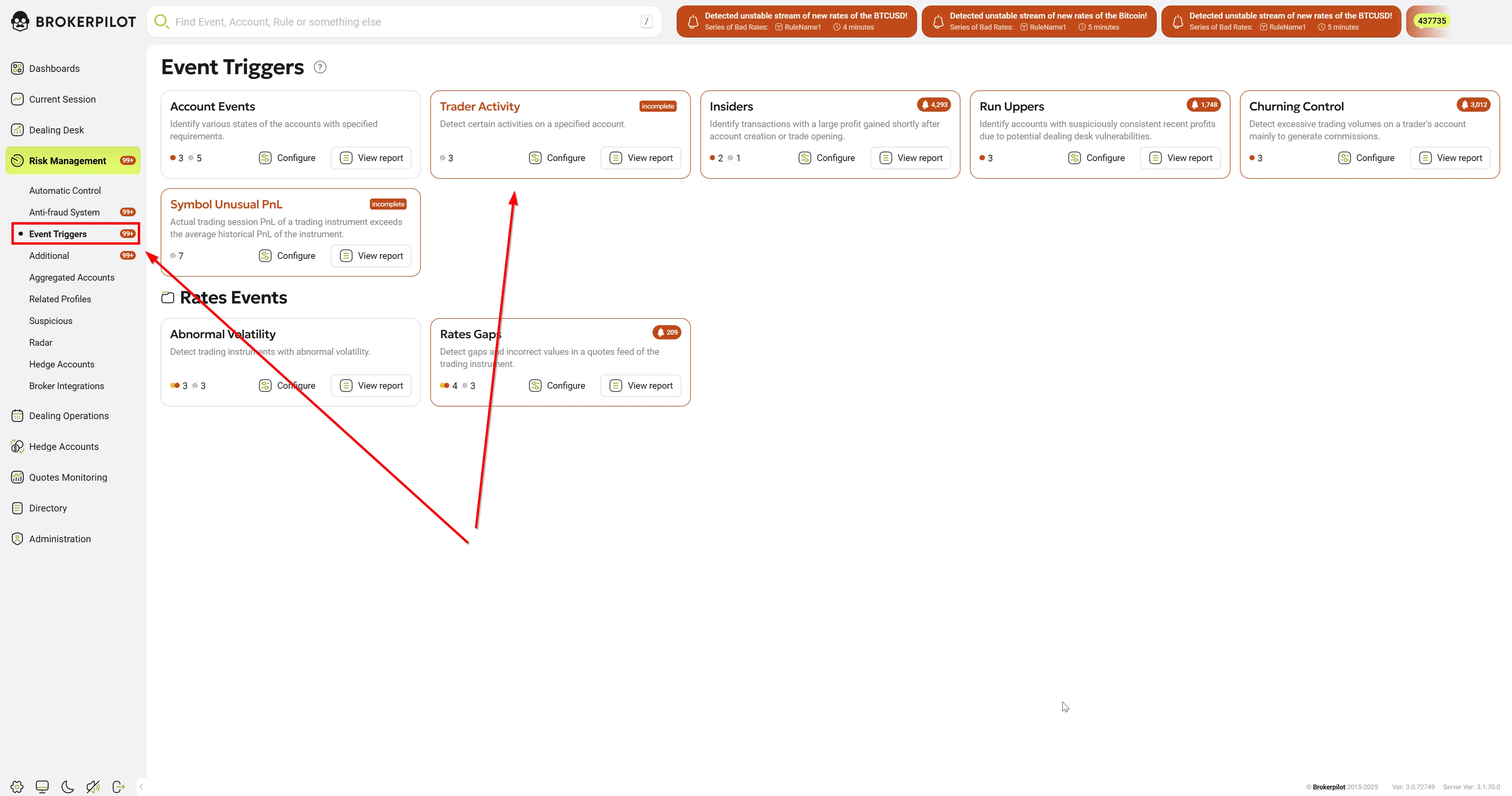Focus the Find Event search field
The image size is (1512, 796).
[404, 22]
